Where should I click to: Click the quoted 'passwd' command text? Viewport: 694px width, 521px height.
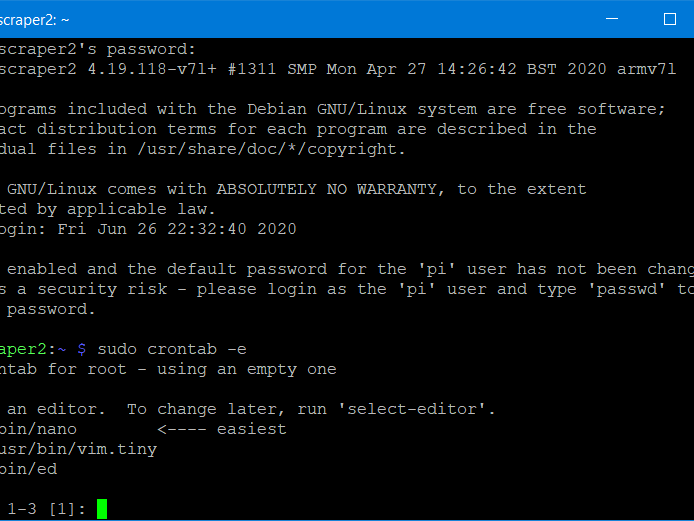pos(627,289)
